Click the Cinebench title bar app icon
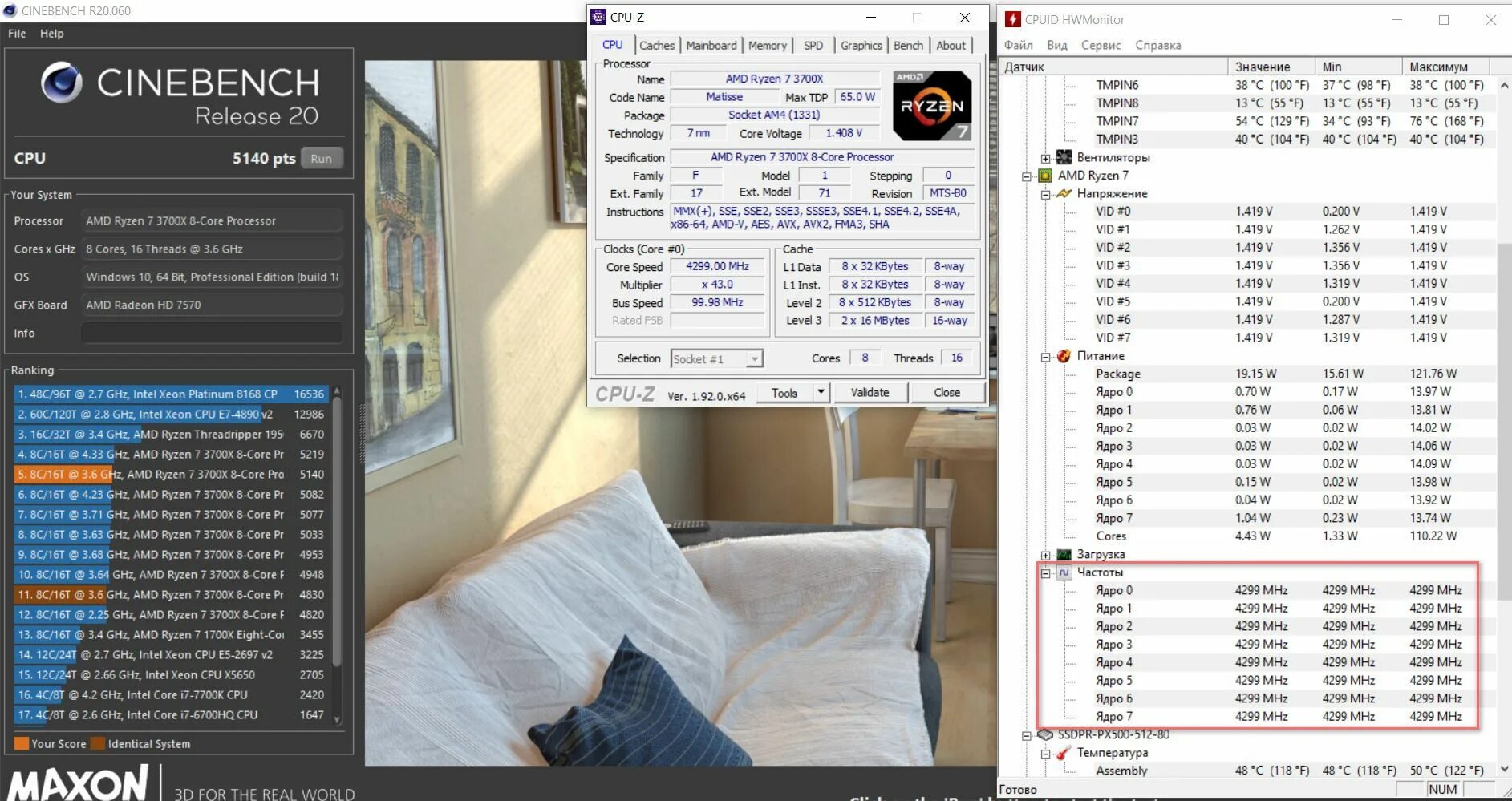This screenshot has height=801, width=1512. 10,10
